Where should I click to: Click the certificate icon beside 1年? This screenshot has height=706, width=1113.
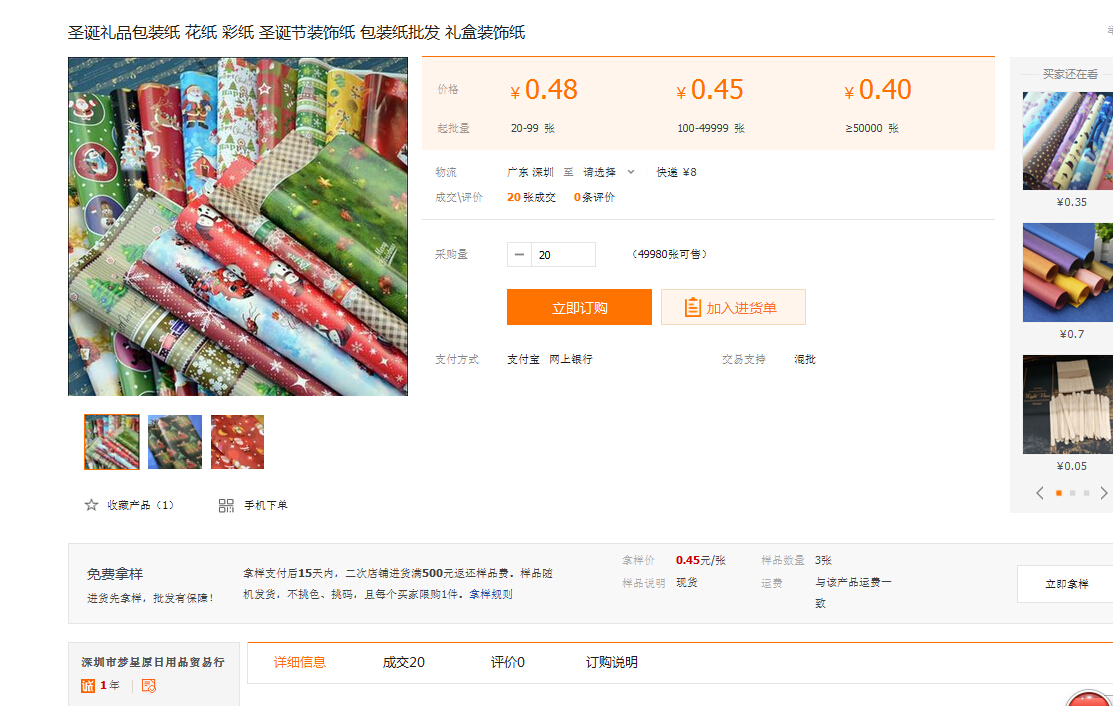pyautogui.click(x=149, y=685)
